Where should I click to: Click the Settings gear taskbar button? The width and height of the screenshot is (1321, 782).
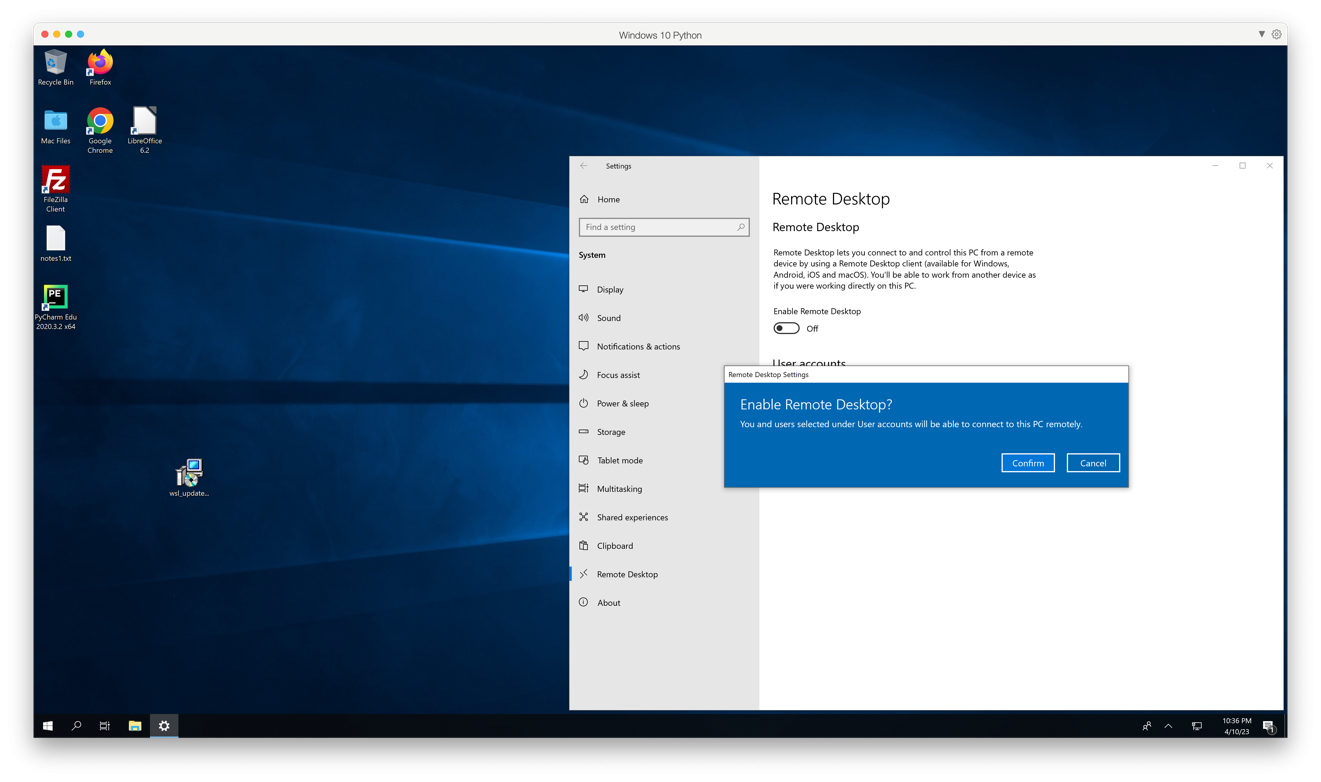tap(164, 726)
